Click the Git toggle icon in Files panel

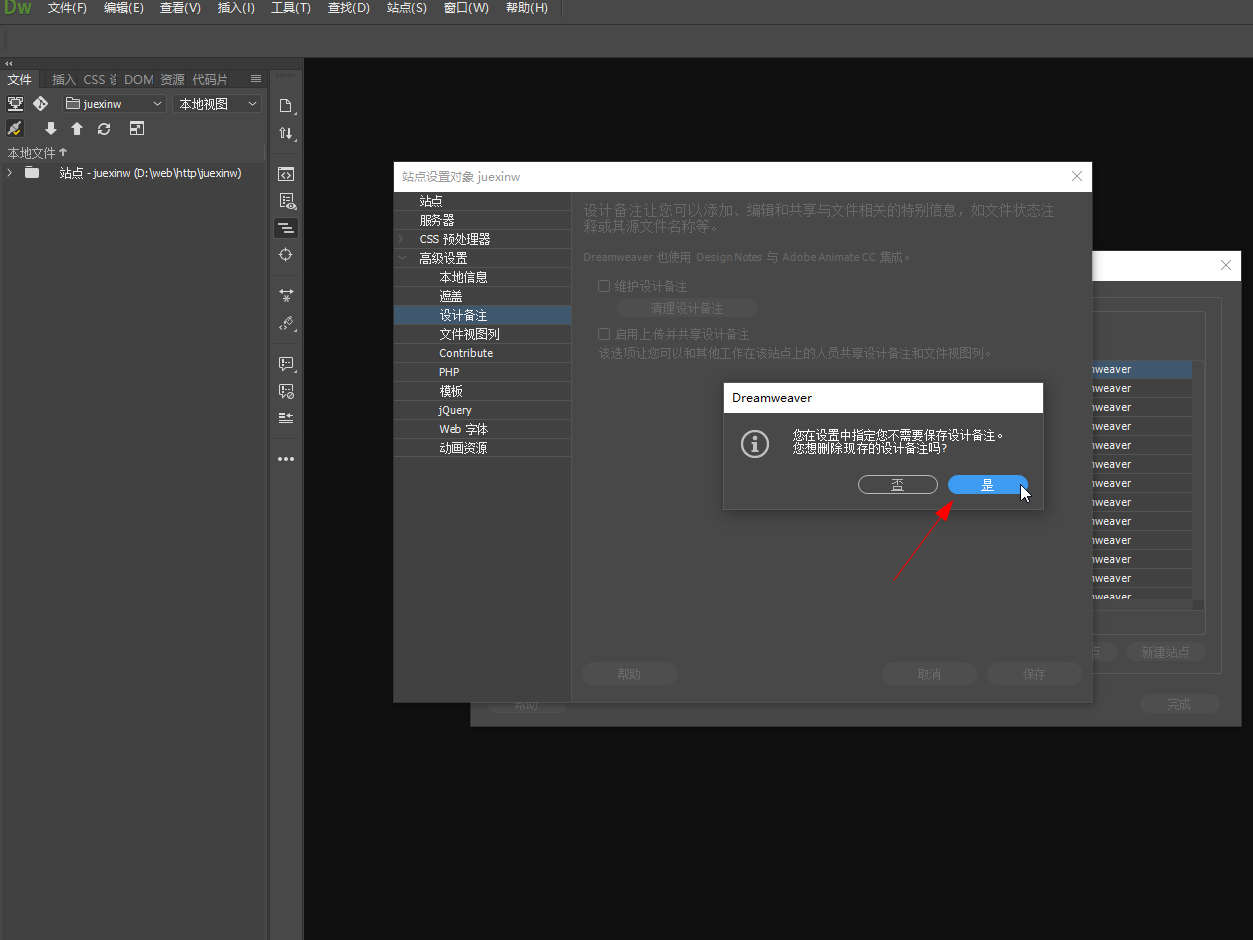point(40,103)
